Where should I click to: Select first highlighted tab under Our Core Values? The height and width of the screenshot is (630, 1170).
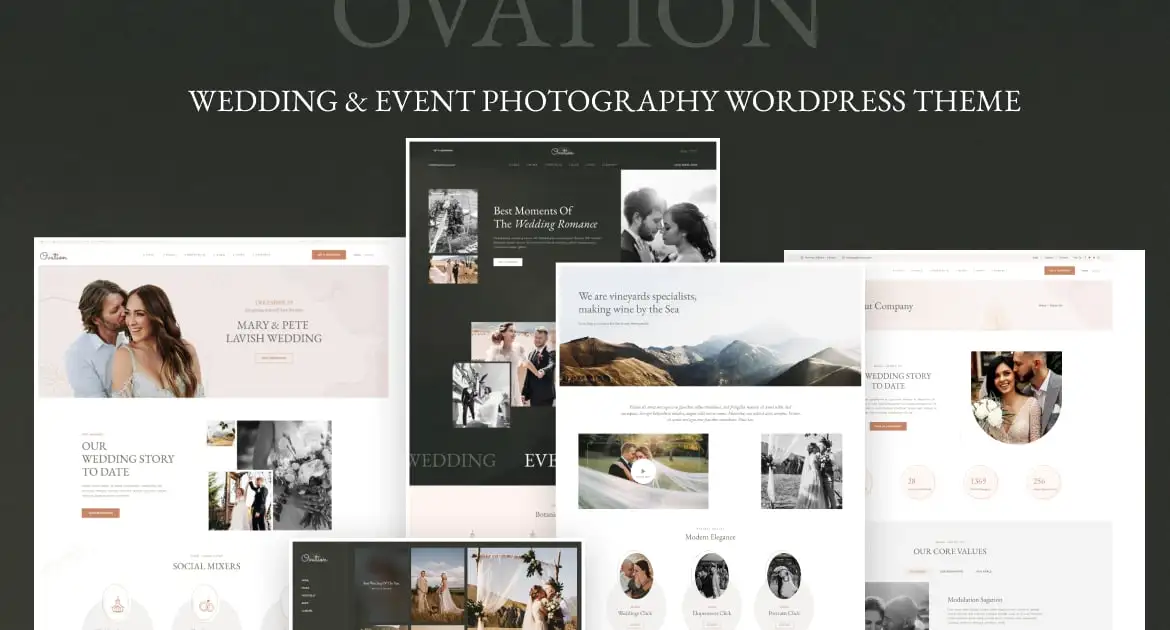918,571
